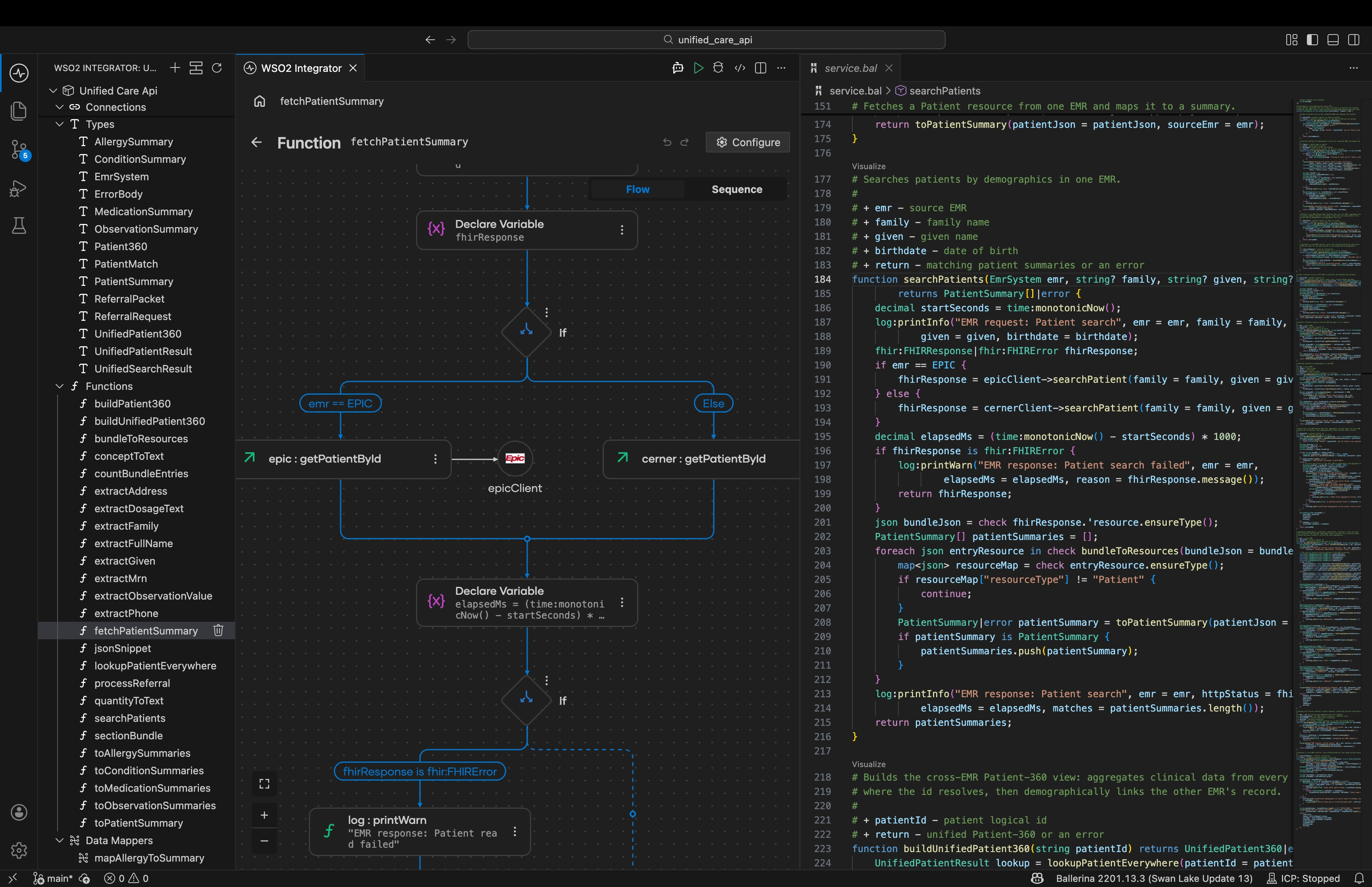Redo the last diagram change
The height and width of the screenshot is (887, 1372).
684,142
